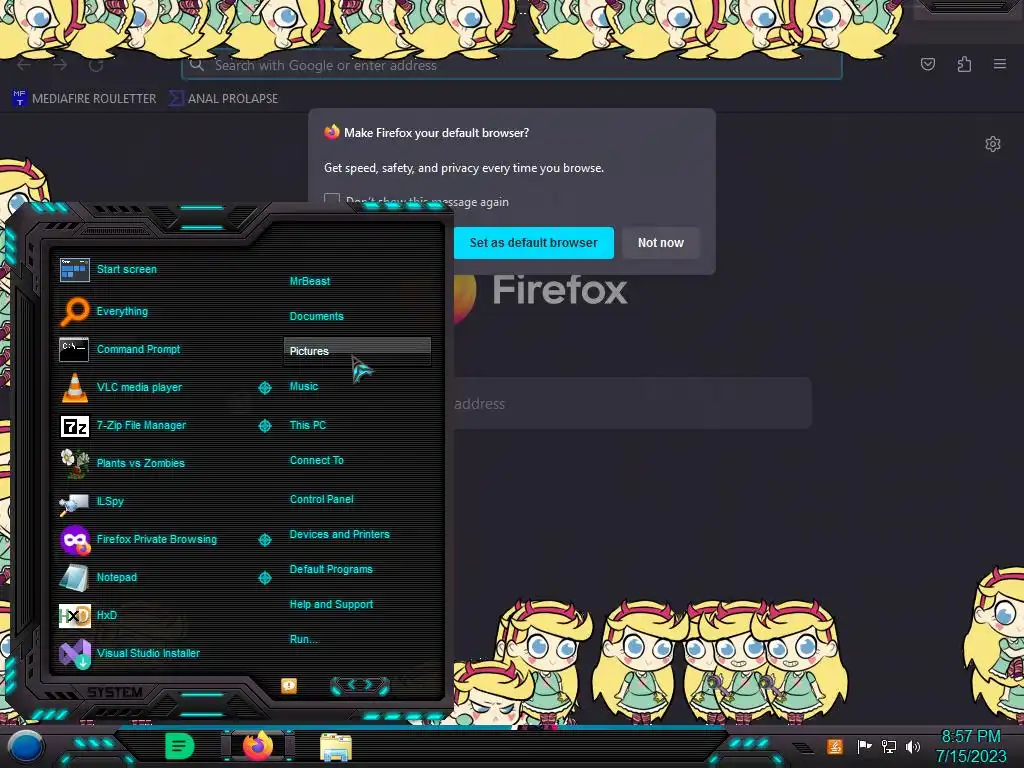Open Music from start menu
The image size is (1024, 768).
click(x=304, y=387)
